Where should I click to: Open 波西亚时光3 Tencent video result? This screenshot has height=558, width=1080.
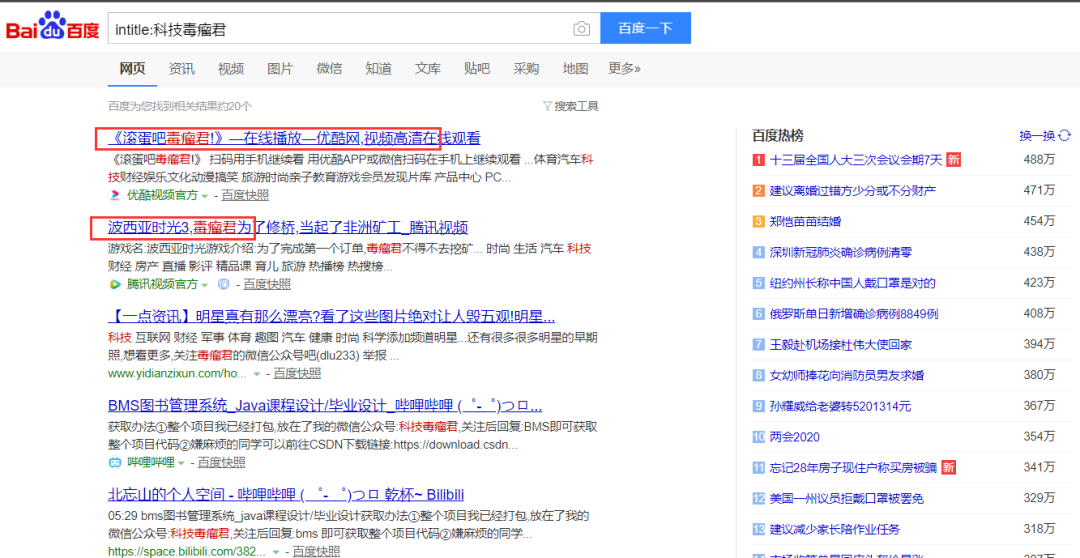click(x=288, y=227)
